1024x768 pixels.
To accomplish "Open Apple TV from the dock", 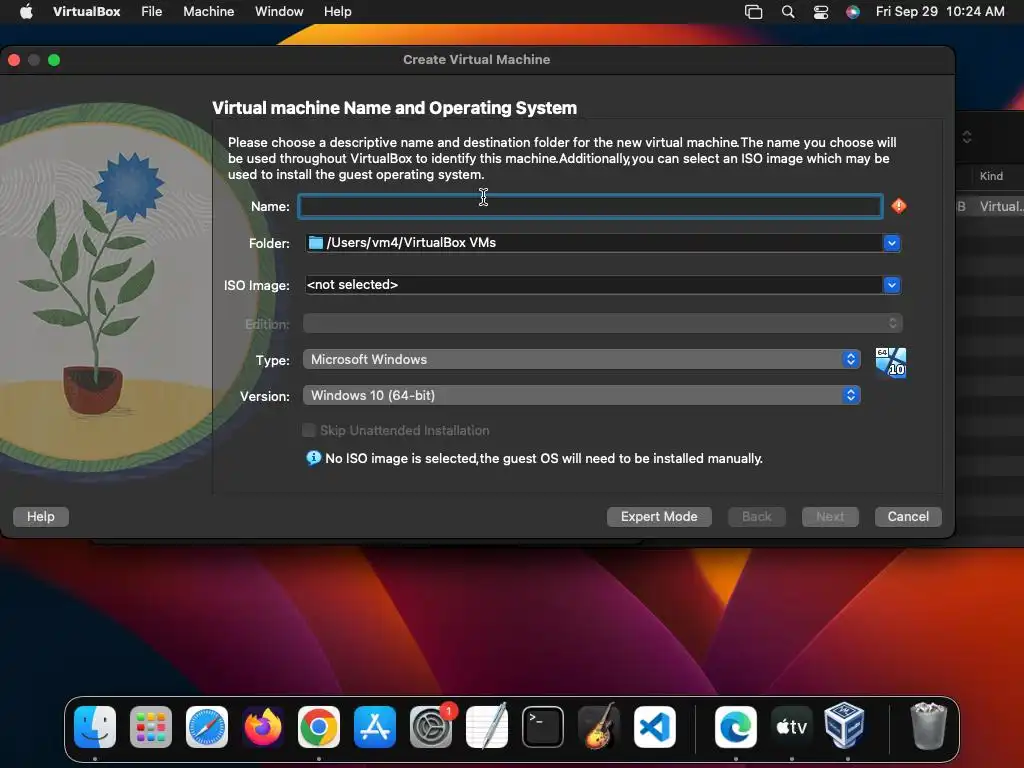I will 792,726.
